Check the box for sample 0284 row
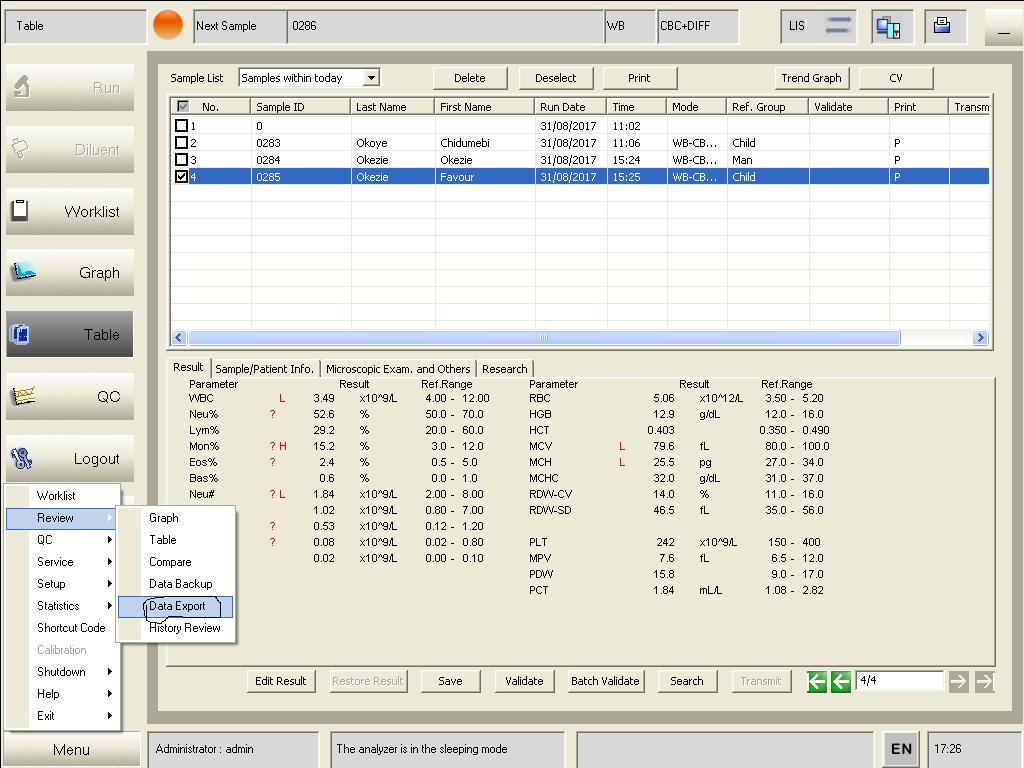The height and width of the screenshot is (768, 1024). tap(182, 159)
